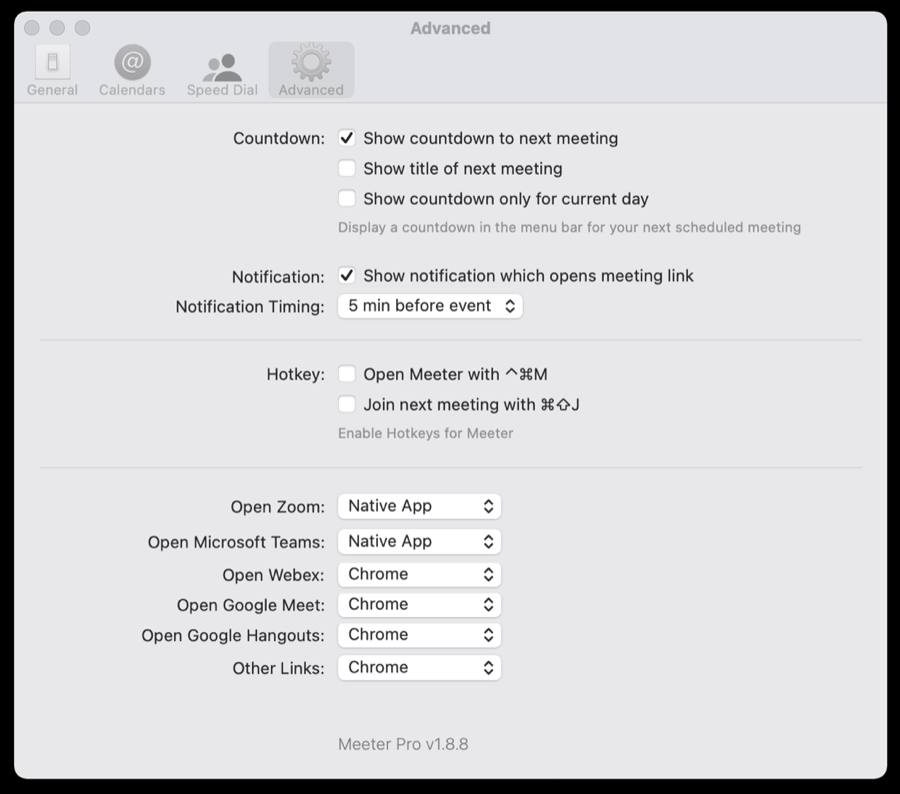900x794 pixels.
Task: Open the Notification Timing dropdown
Action: click(x=430, y=306)
